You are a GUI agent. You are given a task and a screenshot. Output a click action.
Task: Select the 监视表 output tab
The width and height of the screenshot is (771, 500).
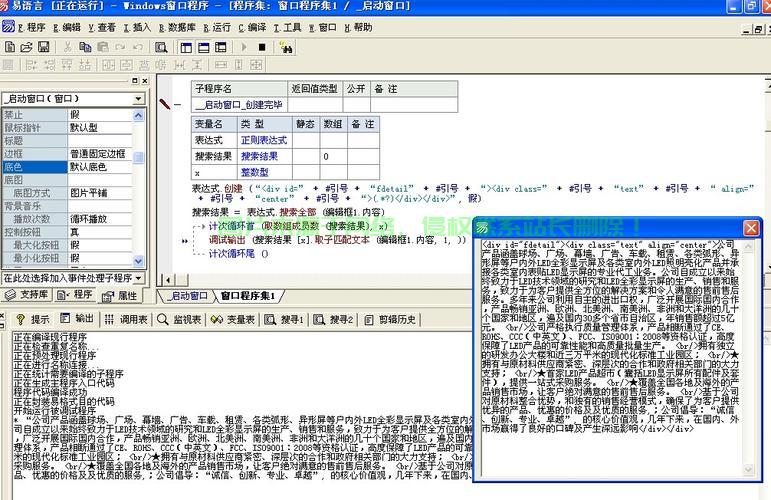(180, 319)
